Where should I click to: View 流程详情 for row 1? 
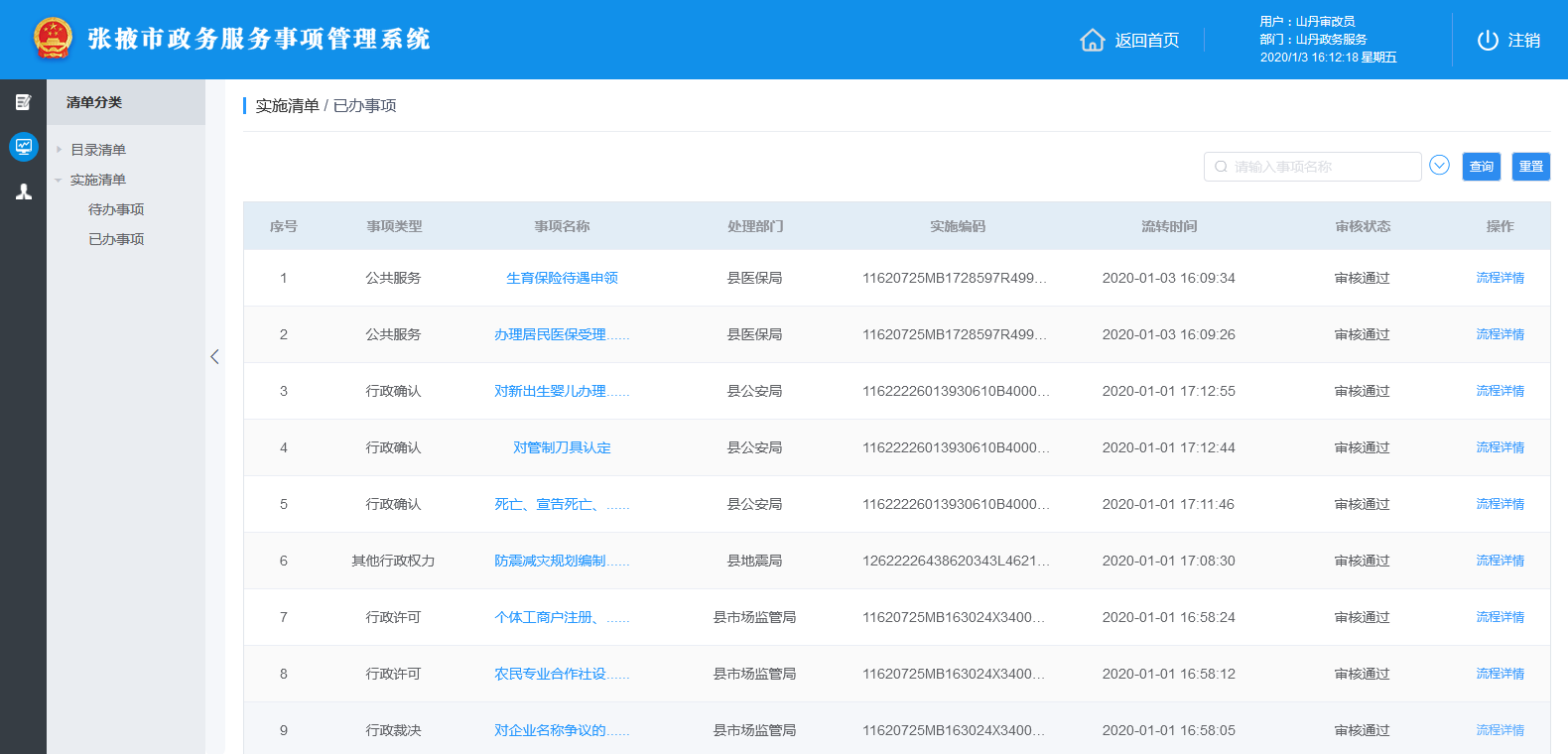pyautogui.click(x=1500, y=278)
